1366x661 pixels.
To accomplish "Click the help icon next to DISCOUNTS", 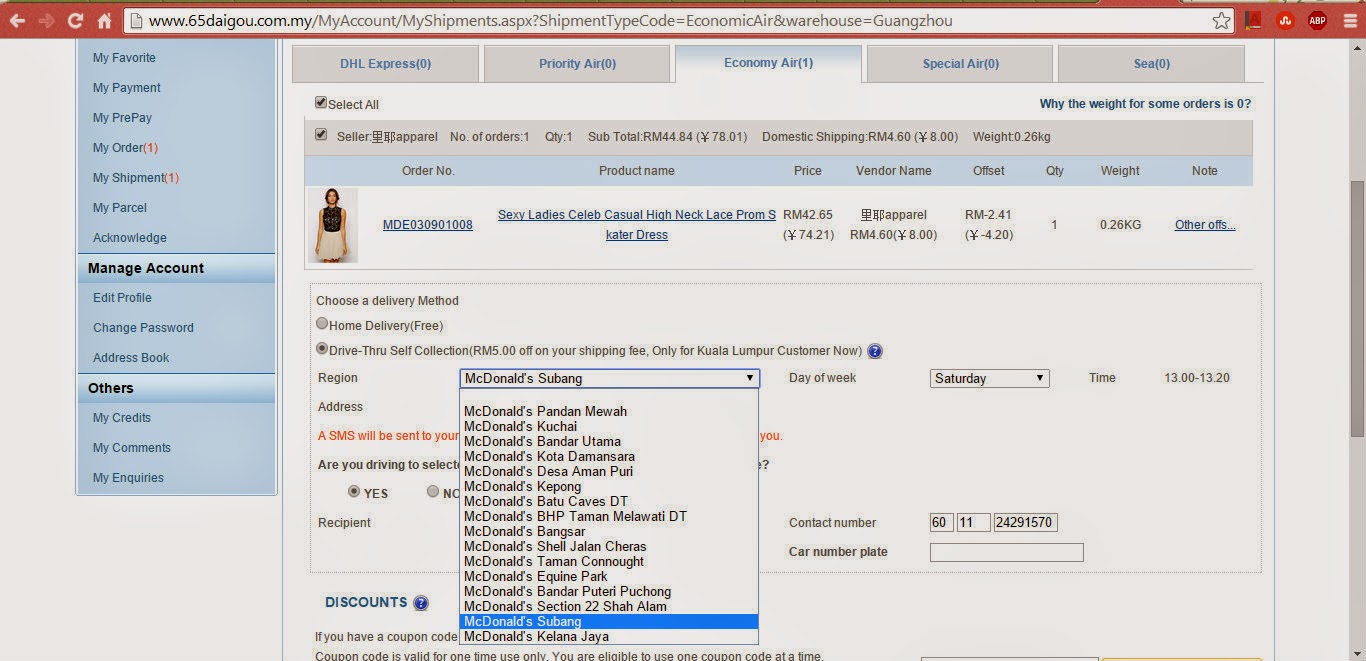I will pos(421,603).
